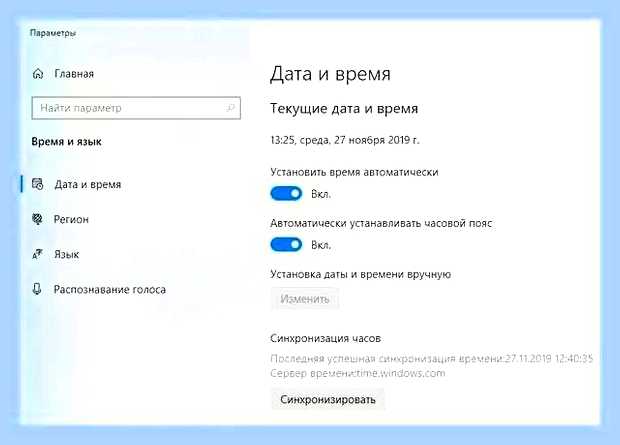
Task: Click the speech recognition microphone icon
Action: pyautogui.click(x=37, y=289)
